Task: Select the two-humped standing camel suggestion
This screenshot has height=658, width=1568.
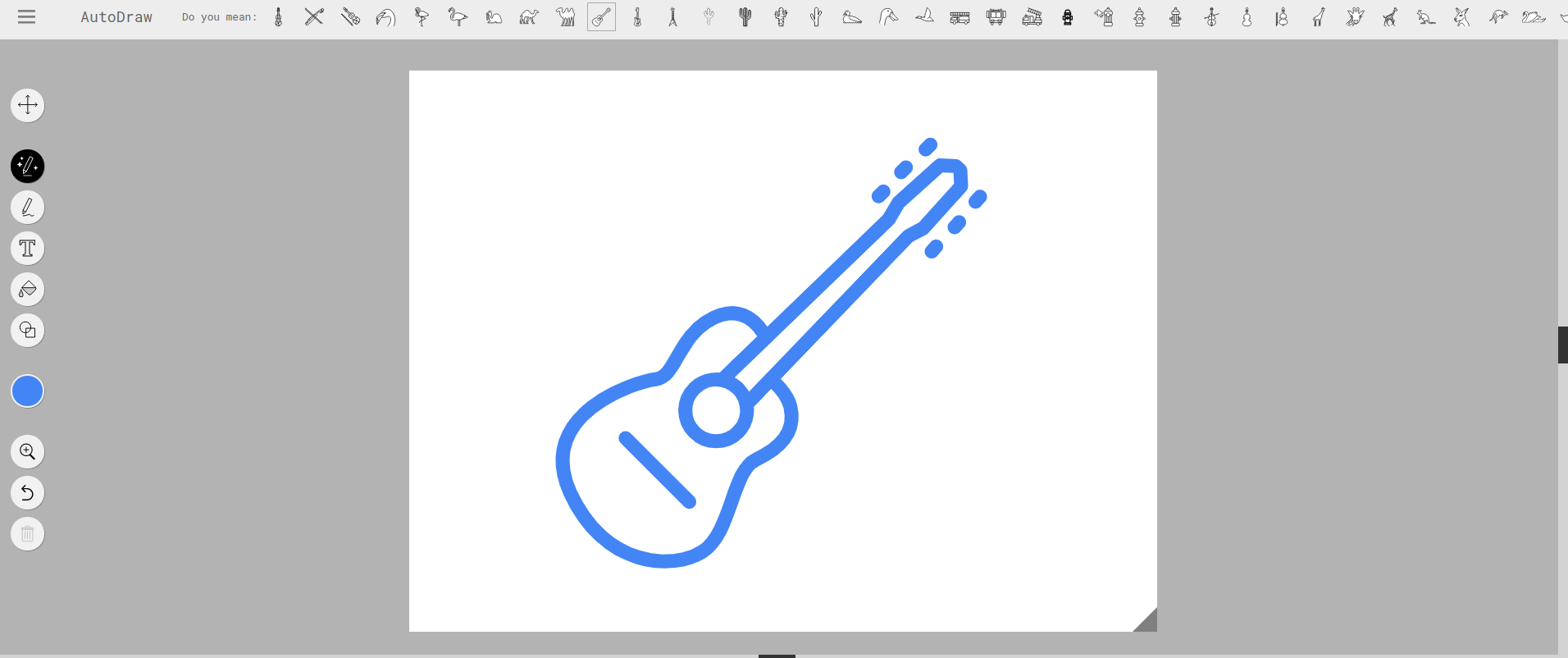Action: pyautogui.click(x=565, y=16)
